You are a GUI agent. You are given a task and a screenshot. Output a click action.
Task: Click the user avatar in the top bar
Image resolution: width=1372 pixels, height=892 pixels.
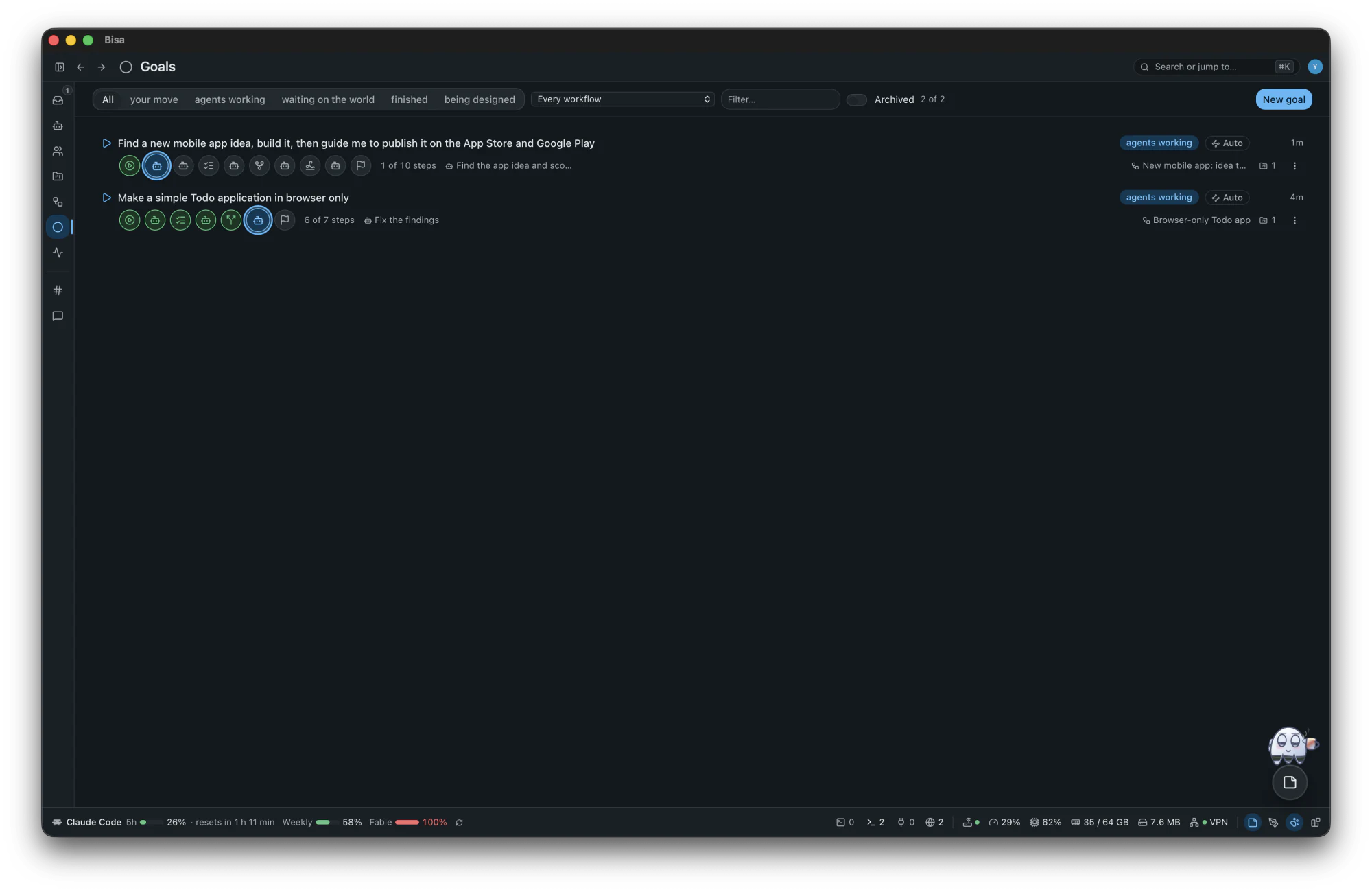point(1314,67)
